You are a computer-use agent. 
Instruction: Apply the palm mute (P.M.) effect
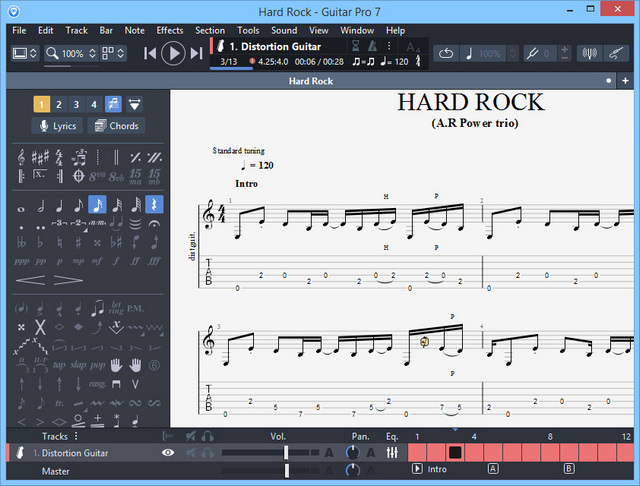pos(137,308)
